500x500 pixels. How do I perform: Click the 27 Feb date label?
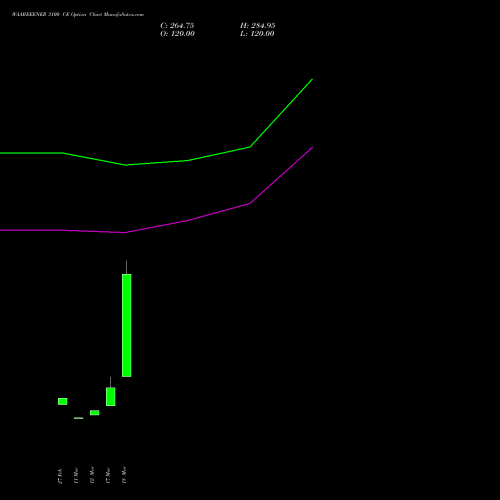coord(60,476)
